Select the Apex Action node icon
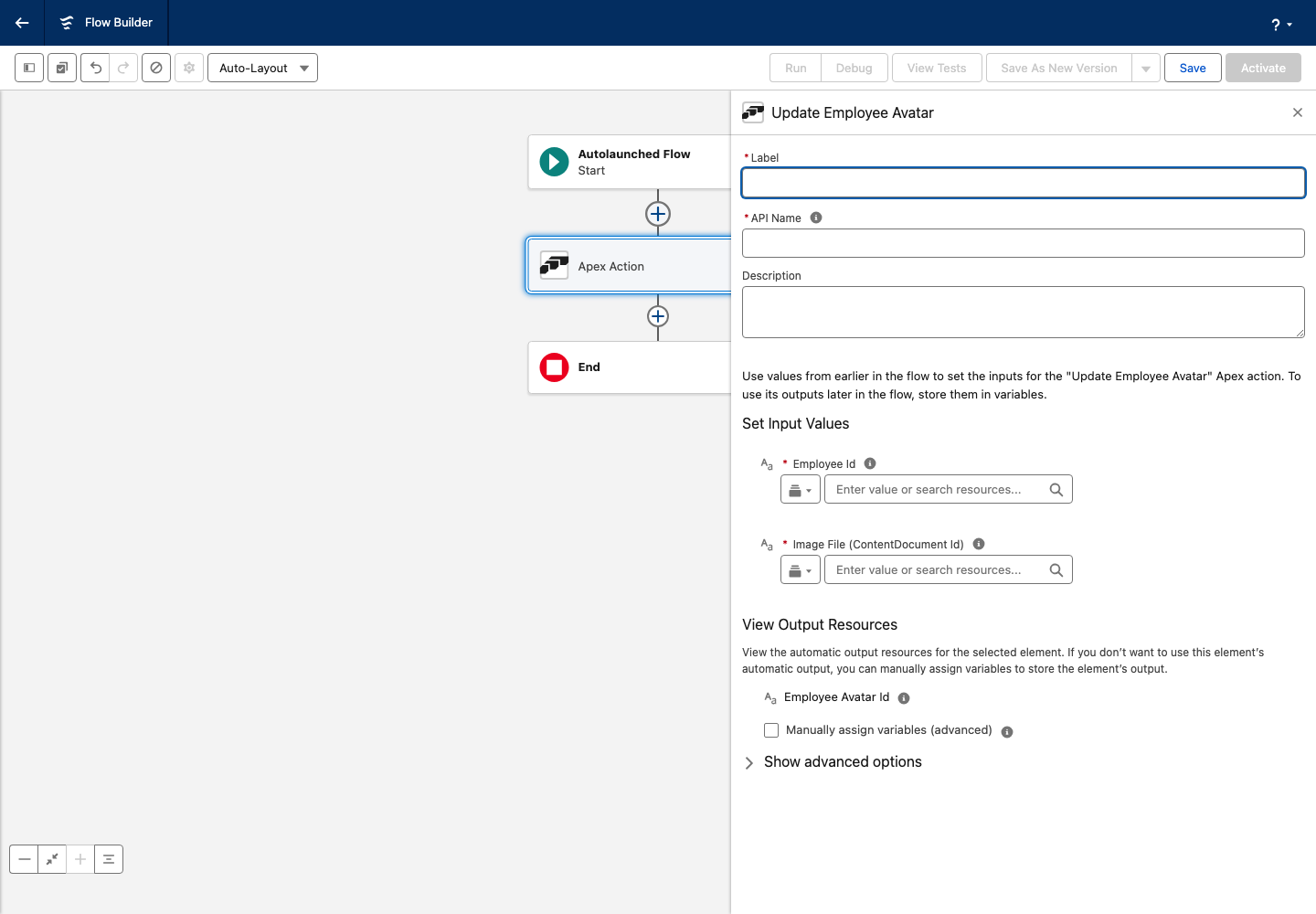 coord(554,265)
